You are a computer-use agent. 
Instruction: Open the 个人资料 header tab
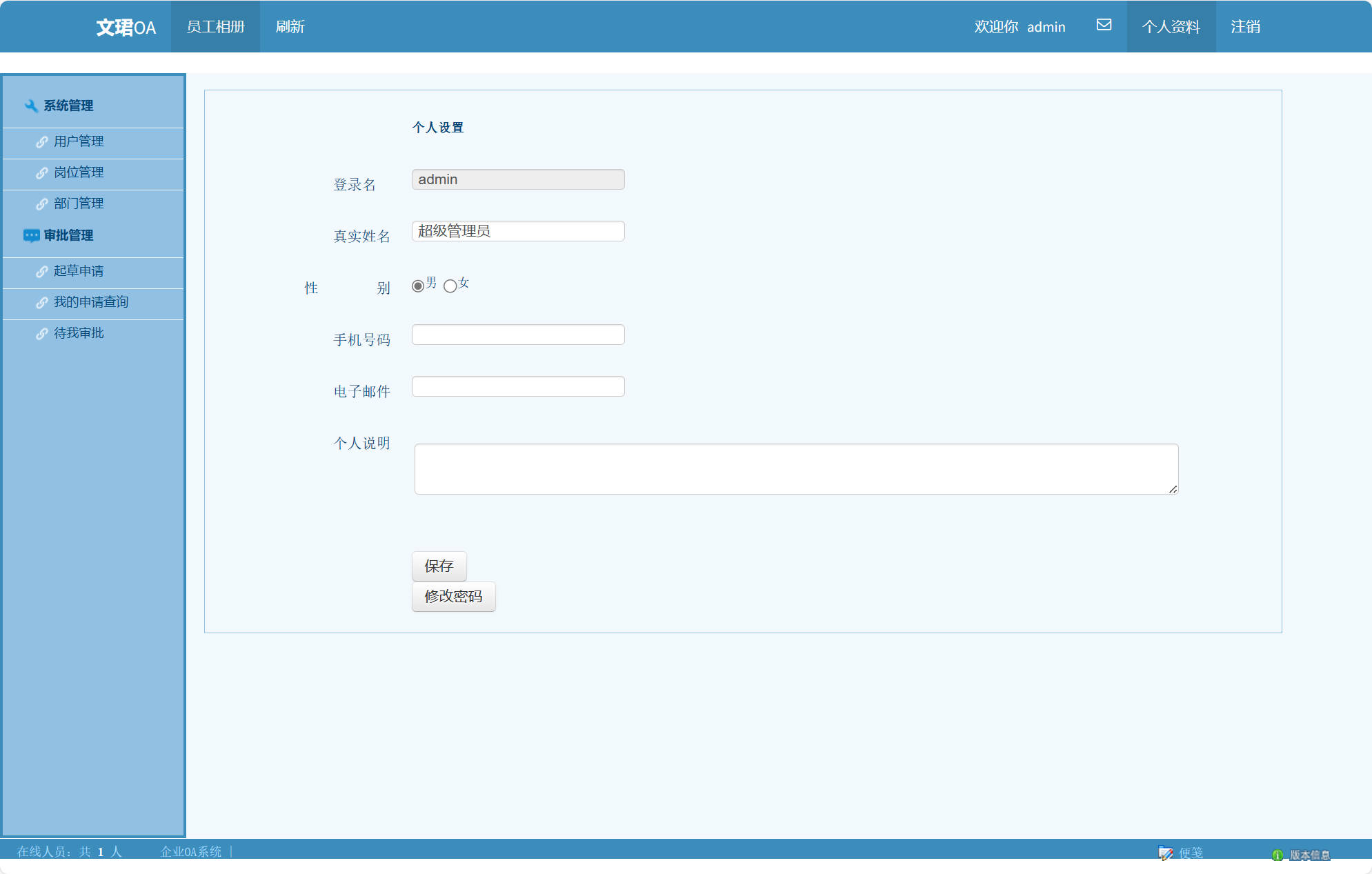coord(1171,27)
